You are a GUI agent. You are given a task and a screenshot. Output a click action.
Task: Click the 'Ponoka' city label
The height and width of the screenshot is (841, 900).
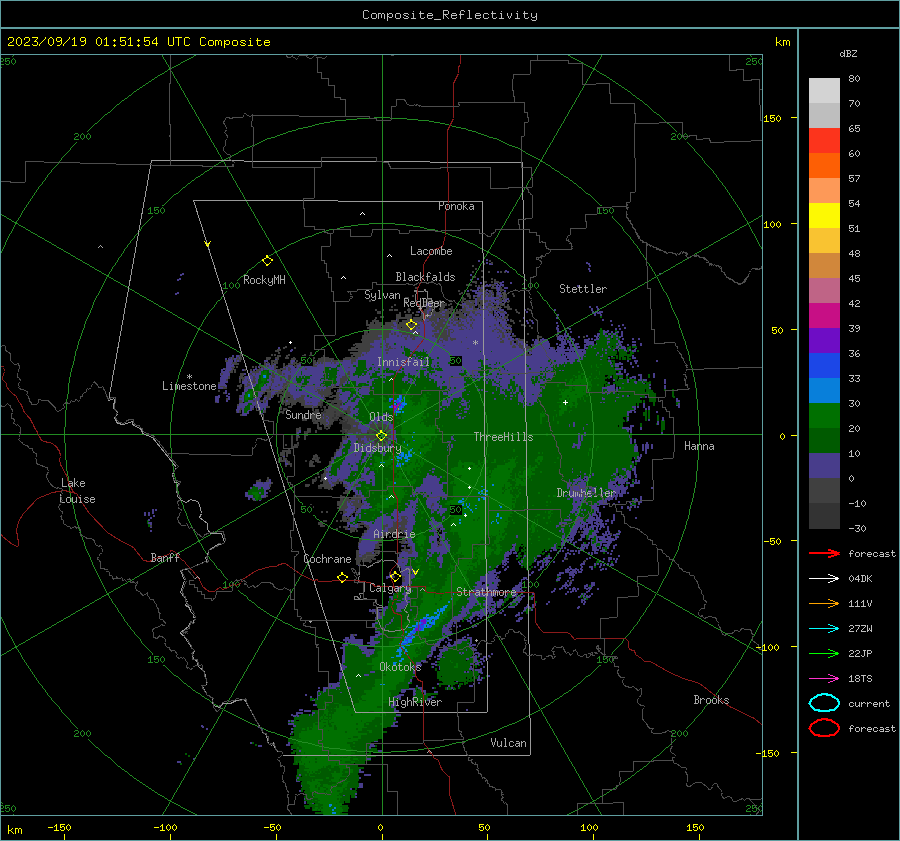coord(456,206)
